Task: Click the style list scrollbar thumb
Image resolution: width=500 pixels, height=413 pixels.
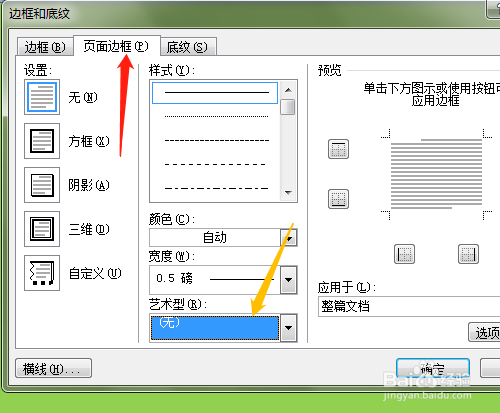Action: [x=288, y=107]
